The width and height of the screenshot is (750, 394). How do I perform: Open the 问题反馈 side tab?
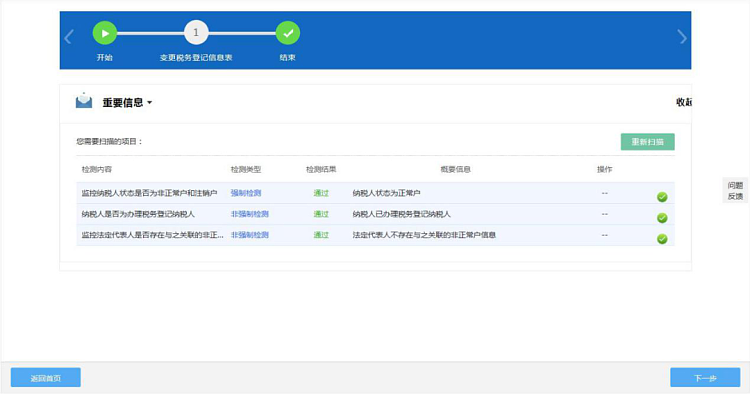(735, 190)
